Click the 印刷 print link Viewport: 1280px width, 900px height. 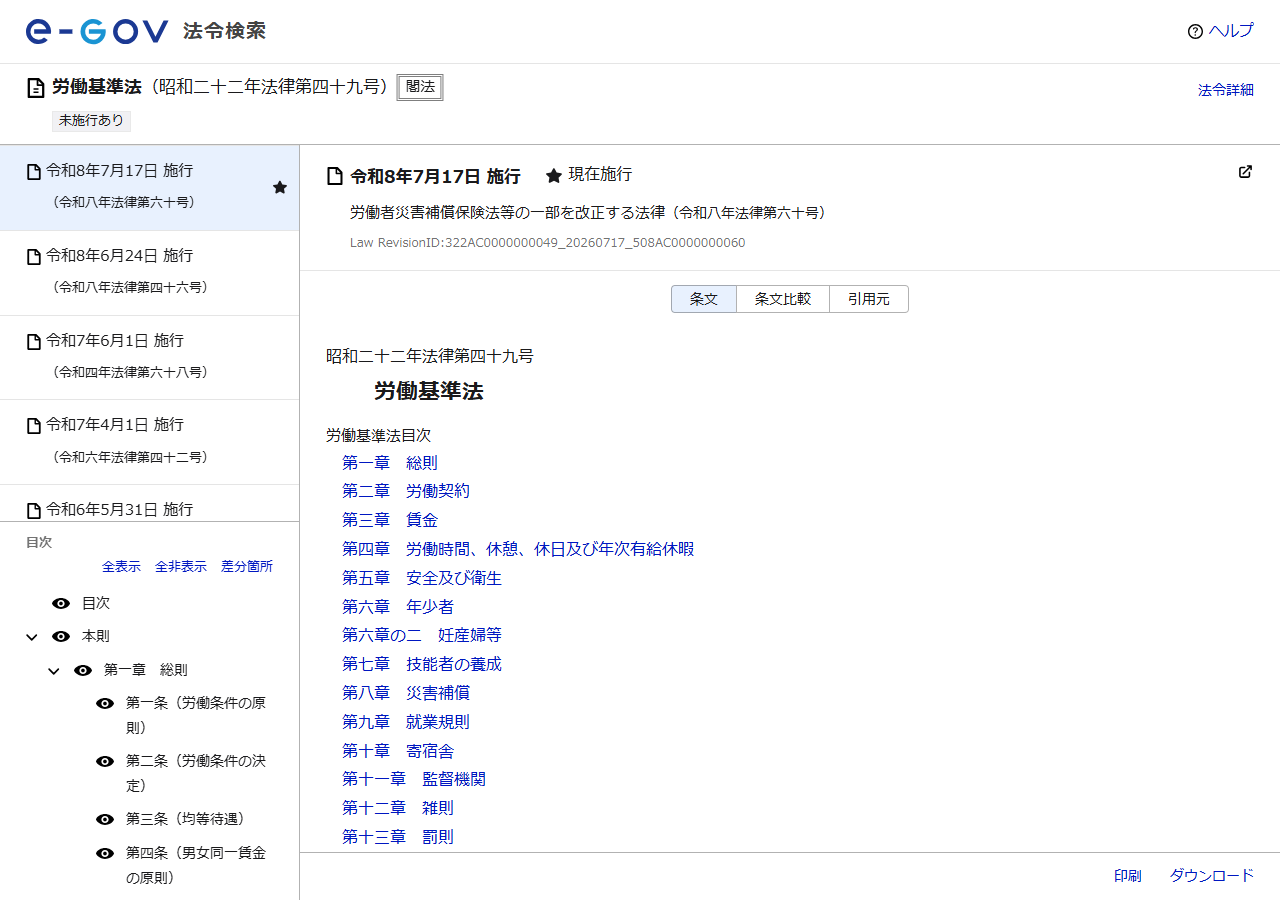click(1128, 876)
